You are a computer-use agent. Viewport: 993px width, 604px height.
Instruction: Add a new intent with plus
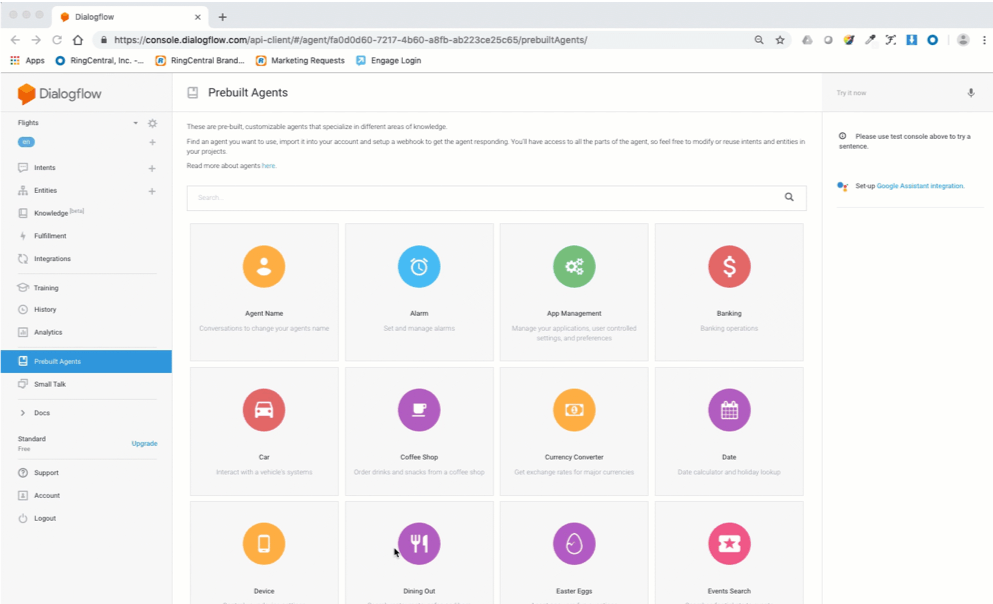(152, 168)
